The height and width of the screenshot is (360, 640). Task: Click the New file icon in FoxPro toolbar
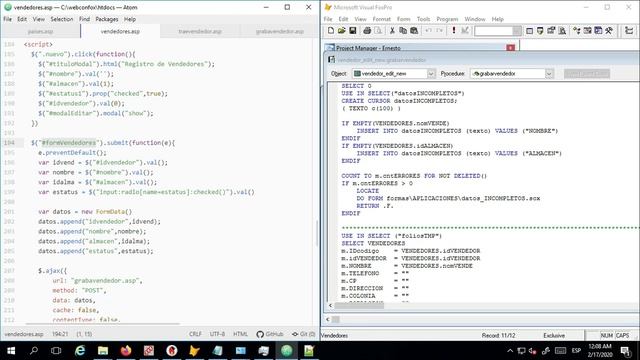331,31
